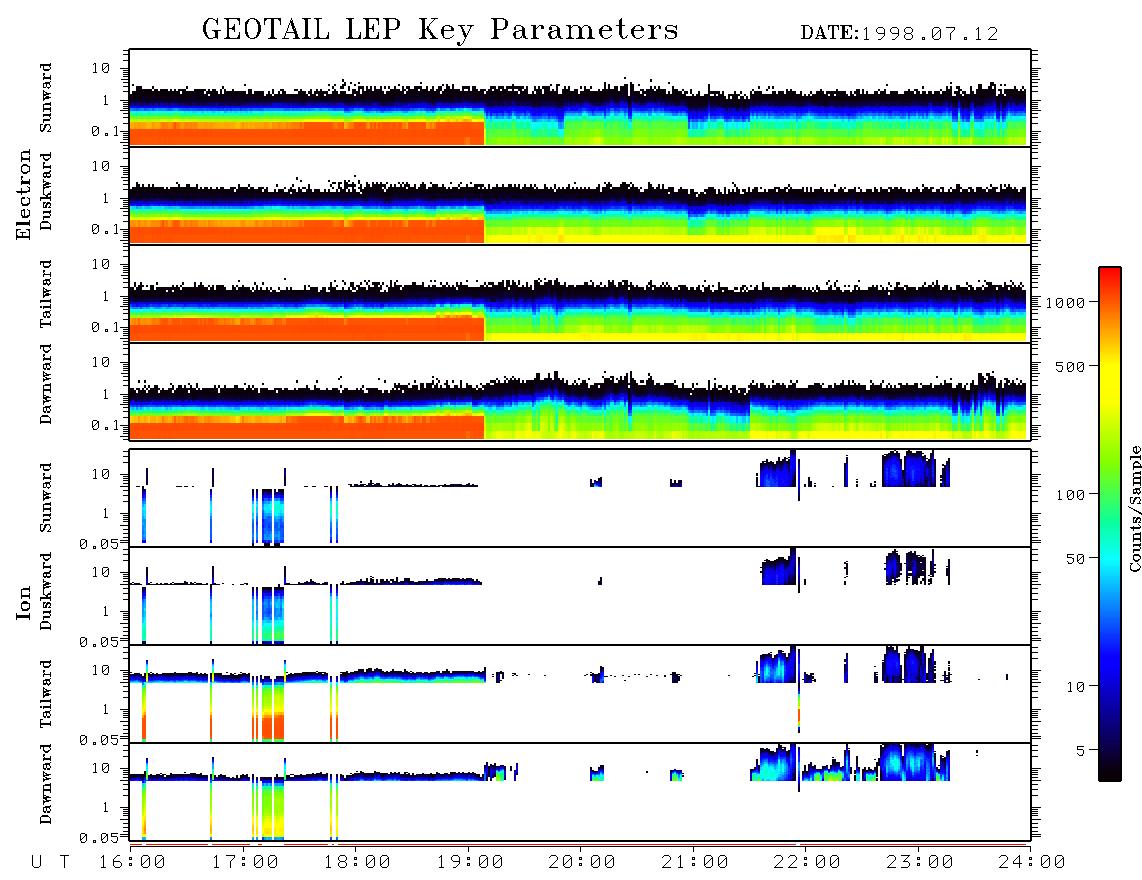The image size is (1142, 880).
Task: Click the Electron Dawnward axis label
Action: pos(46,384)
